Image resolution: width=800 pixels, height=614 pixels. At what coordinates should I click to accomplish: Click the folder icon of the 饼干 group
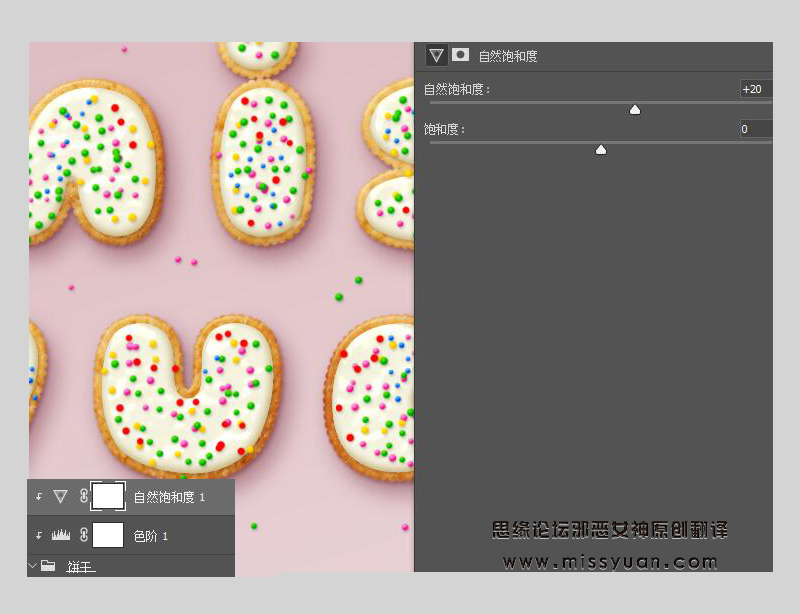[48, 565]
